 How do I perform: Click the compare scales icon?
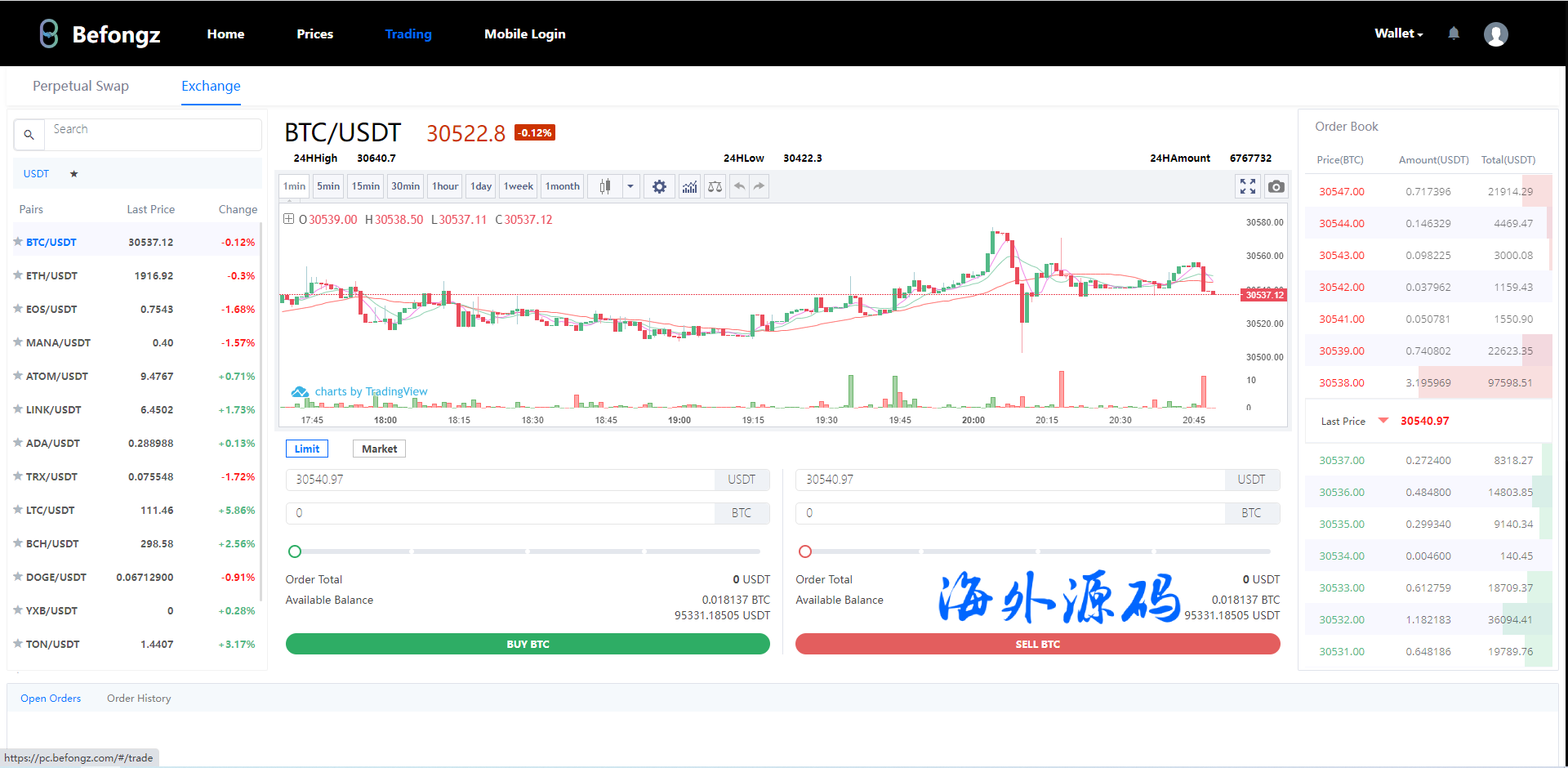point(715,187)
